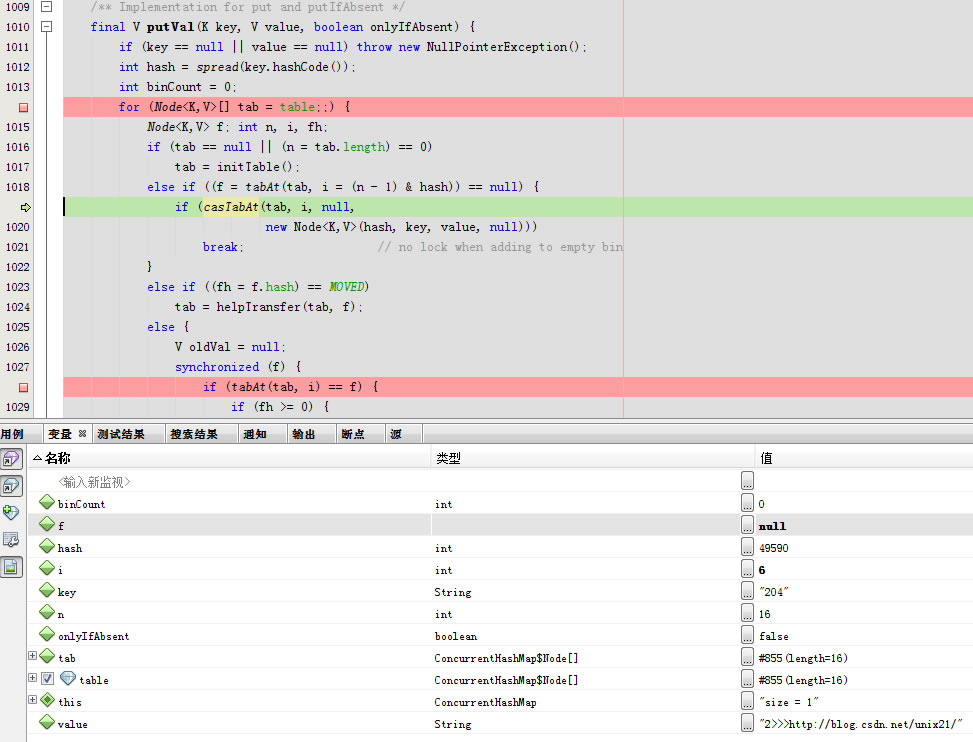Click the green program counter arrow at casTabAt line
Viewport: 973px width, 742px height.
point(25,207)
